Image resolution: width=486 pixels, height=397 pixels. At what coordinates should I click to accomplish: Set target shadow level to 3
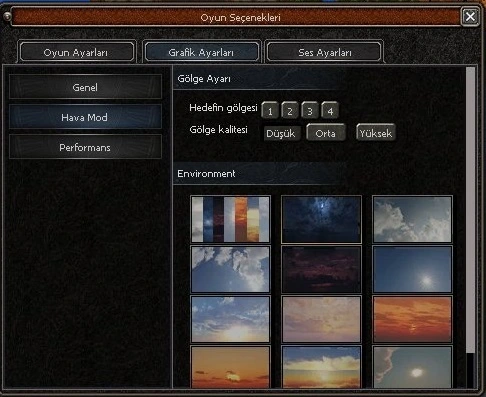tap(310, 110)
